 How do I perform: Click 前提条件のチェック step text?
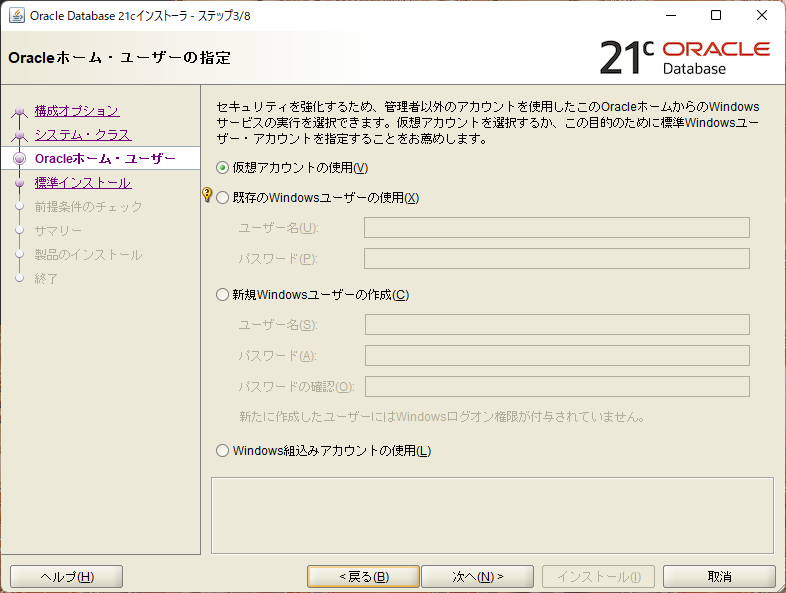coord(88,207)
